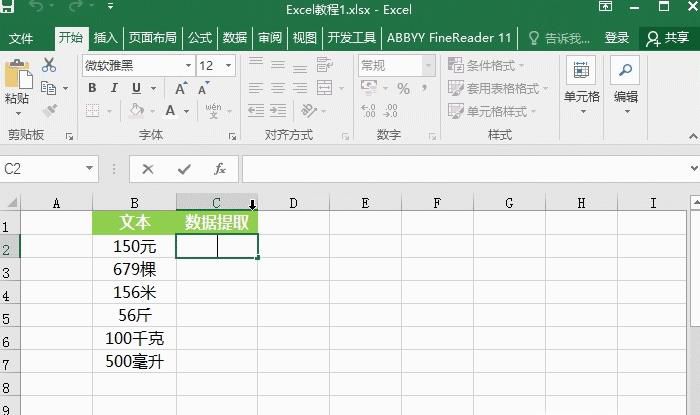This screenshot has width=700, height=415.
Task: Apply percent style format
Action: [x=403, y=88]
